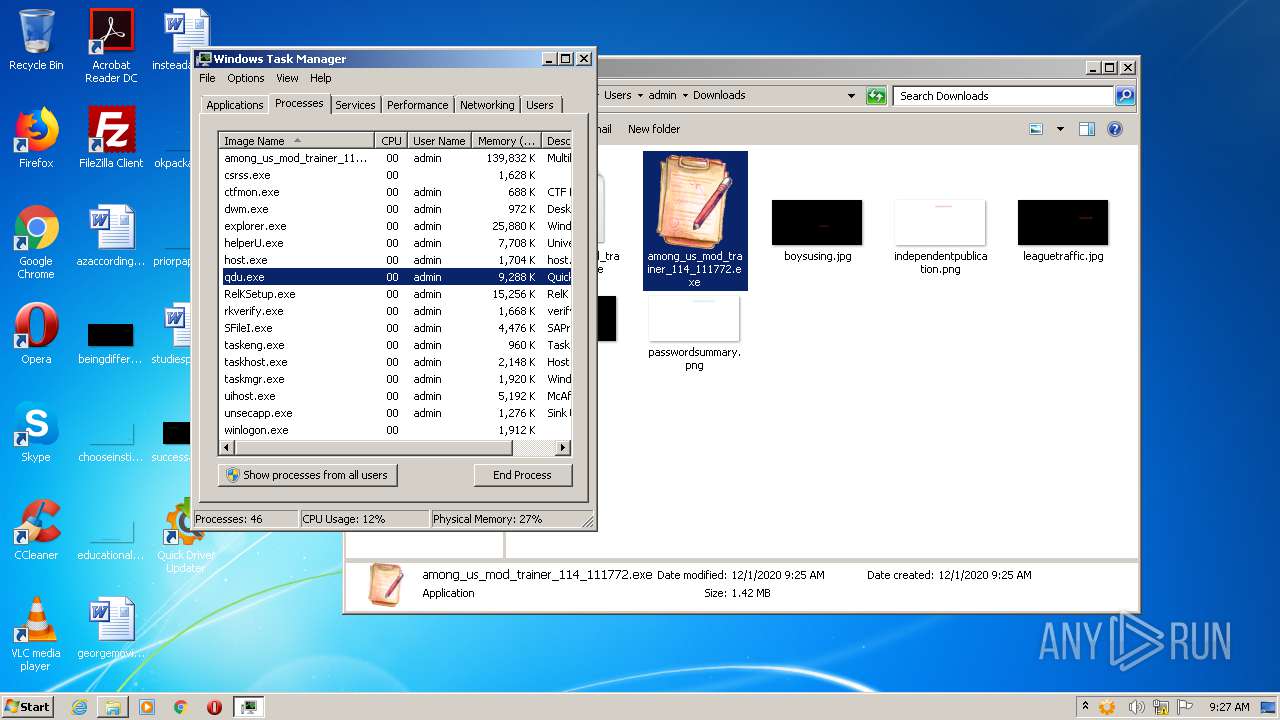Open Windows Explorer taskbar button
Screen dimensions: 1280x720
[113, 707]
